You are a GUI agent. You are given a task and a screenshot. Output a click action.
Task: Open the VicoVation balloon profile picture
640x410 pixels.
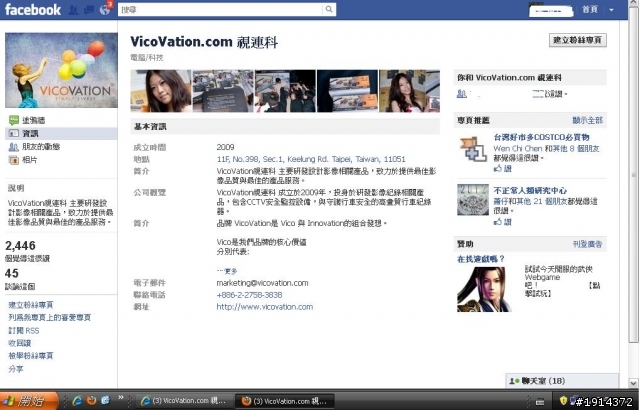point(61,70)
